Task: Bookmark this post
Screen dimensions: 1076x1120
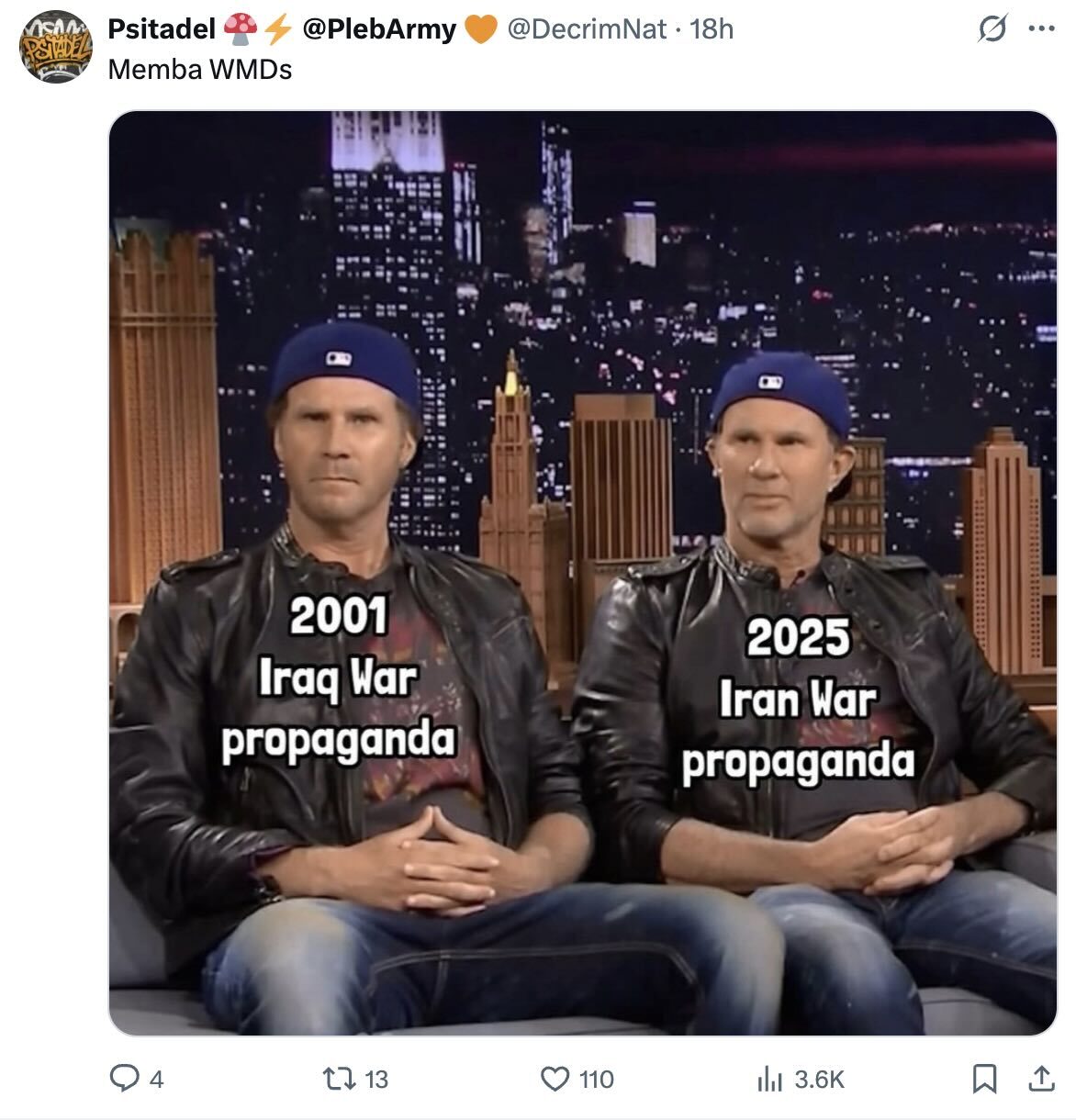Action: point(984,1079)
